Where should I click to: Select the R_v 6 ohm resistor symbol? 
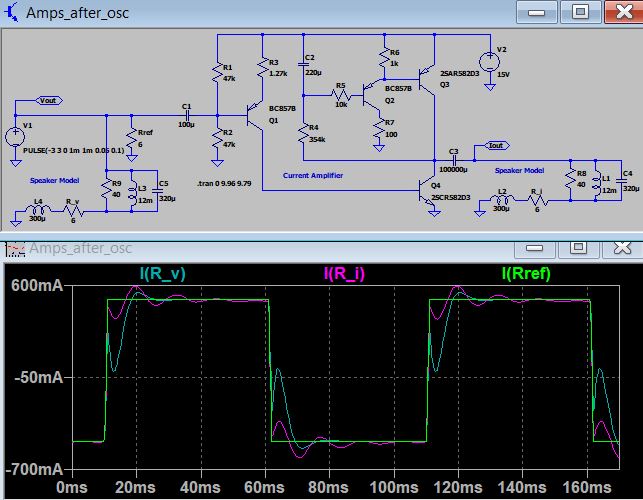point(73,211)
